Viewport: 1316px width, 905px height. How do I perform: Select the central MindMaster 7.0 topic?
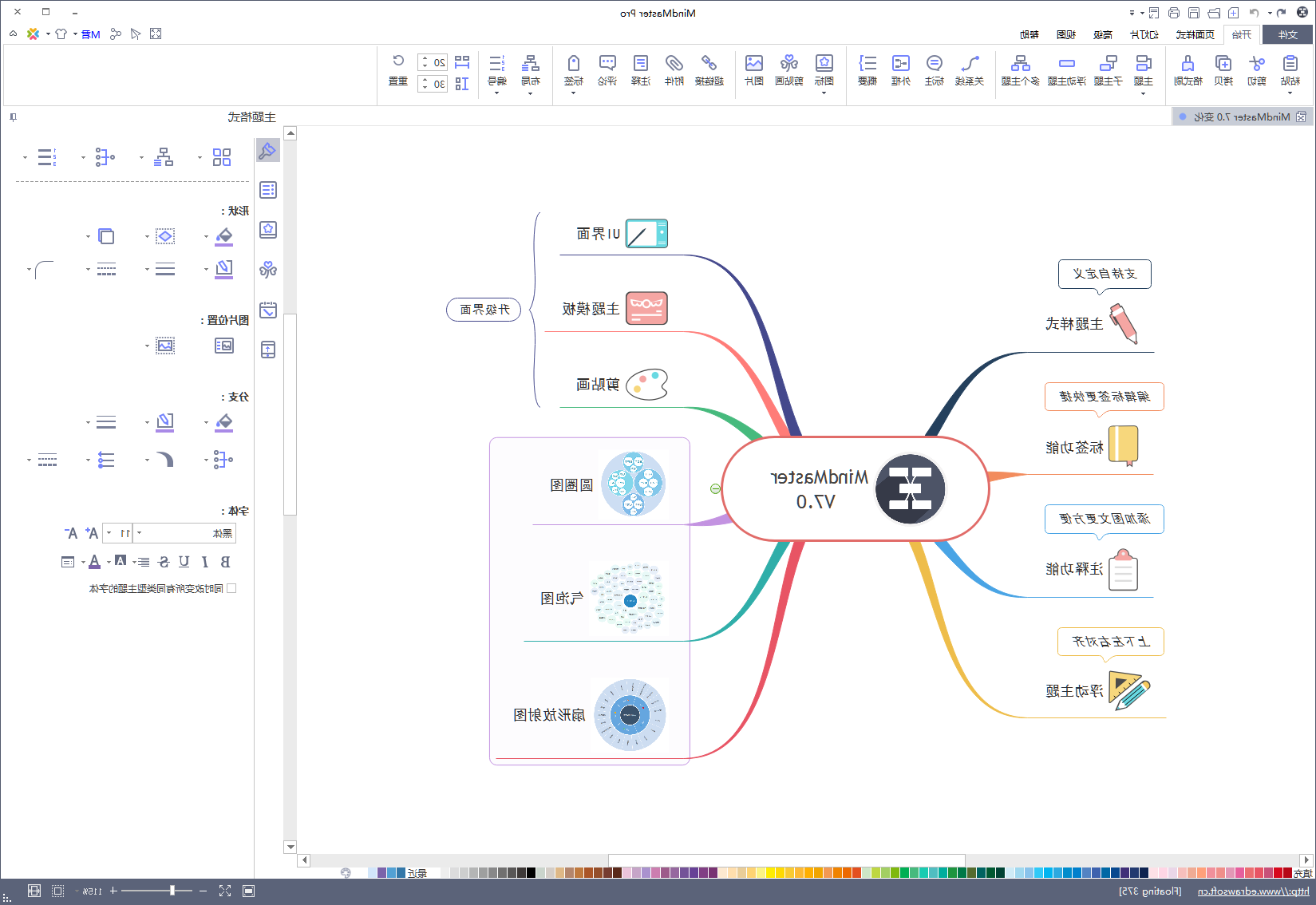(x=855, y=489)
